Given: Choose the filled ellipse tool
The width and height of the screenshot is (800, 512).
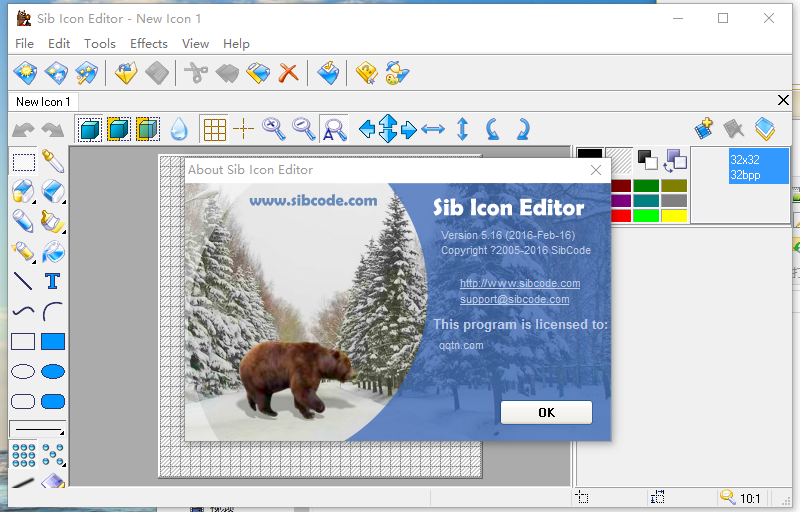Looking at the screenshot, I should [x=53, y=371].
